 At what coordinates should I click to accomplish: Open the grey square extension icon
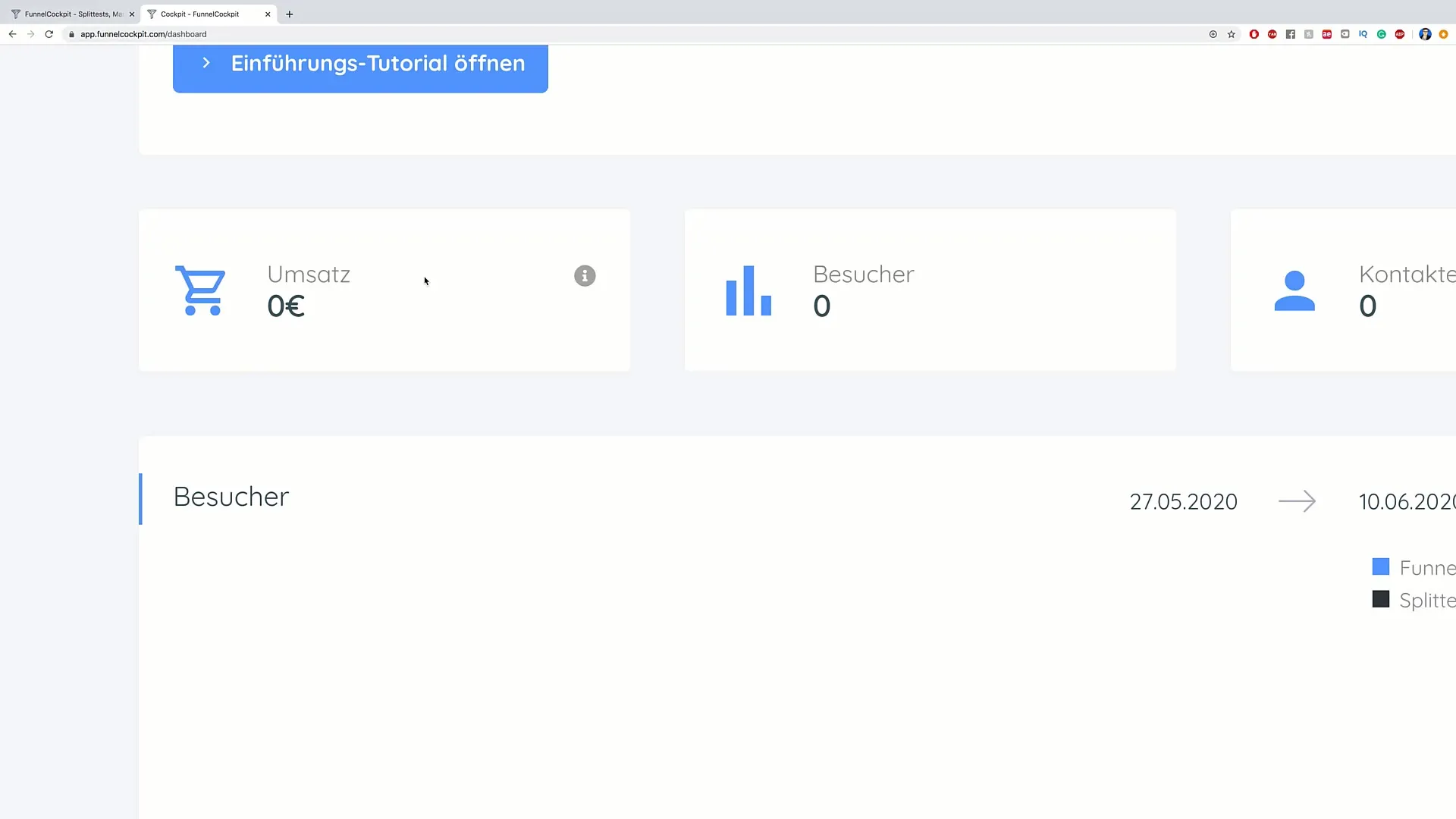click(1309, 34)
